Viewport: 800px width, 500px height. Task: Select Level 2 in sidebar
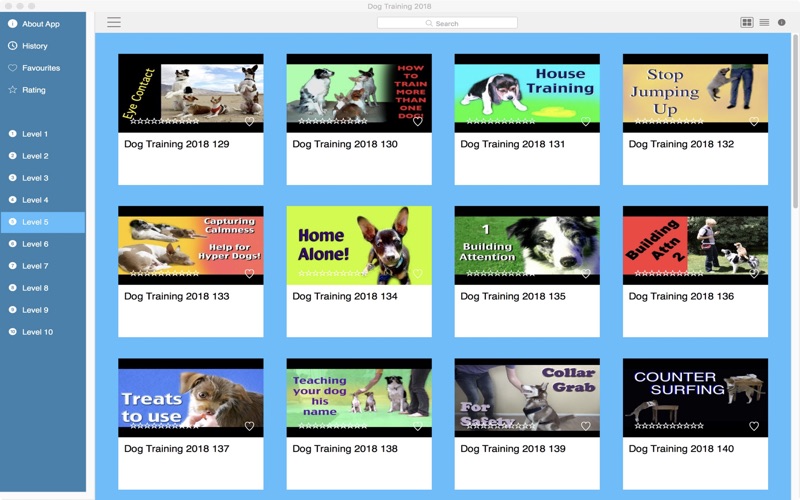click(43, 156)
